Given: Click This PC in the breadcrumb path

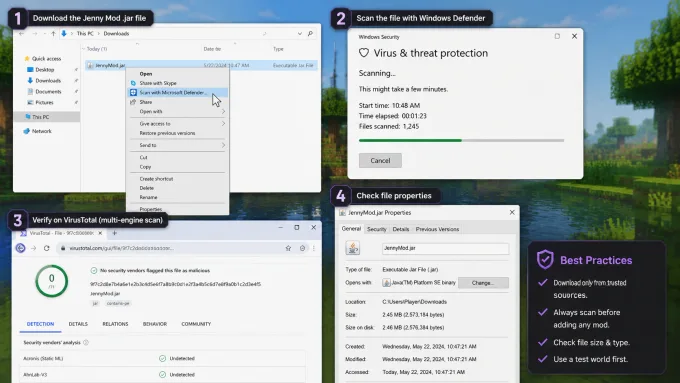Looking at the screenshot, I should coord(85,33).
